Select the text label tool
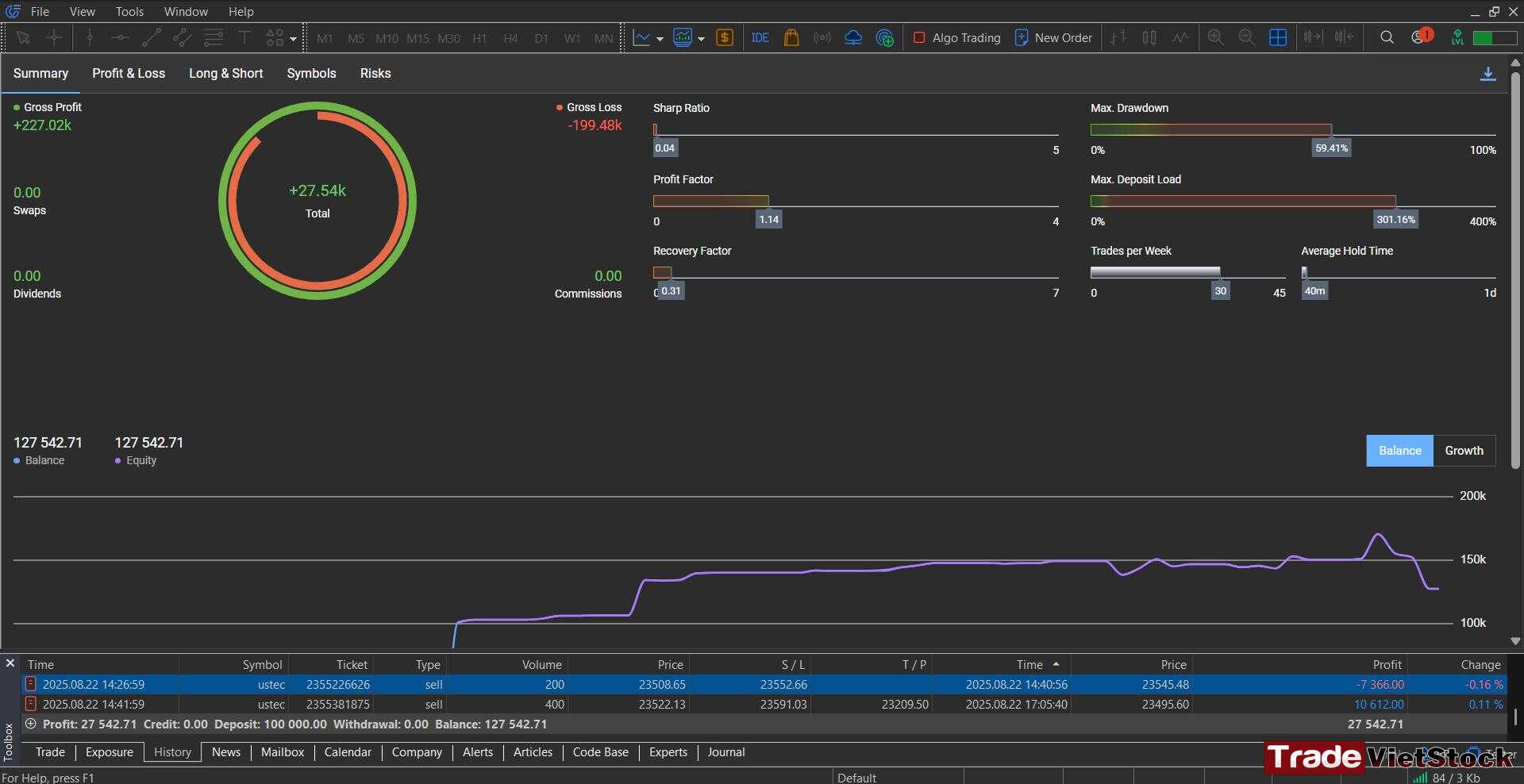Image resolution: width=1524 pixels, height=784 pixels. (244, 37)
